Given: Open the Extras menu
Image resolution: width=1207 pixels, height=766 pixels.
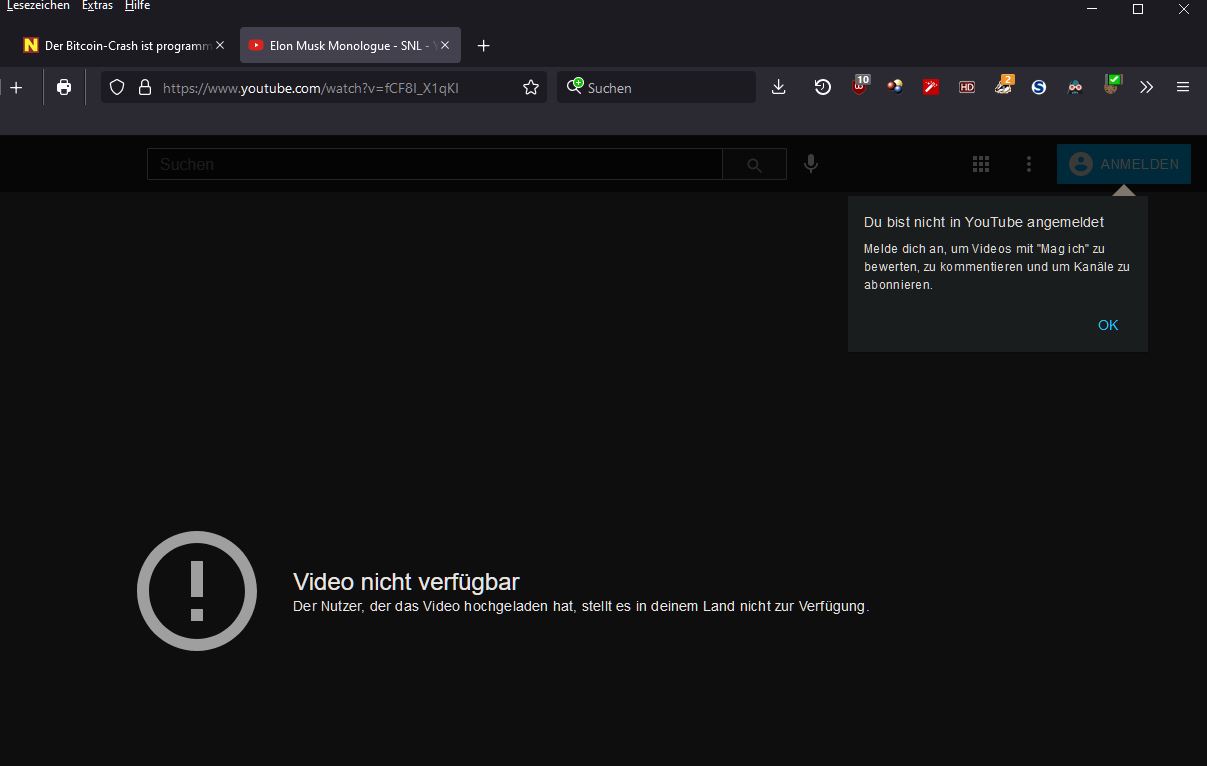Looking at the screenshot, I should pyautogui.click(x=97, y=6).
